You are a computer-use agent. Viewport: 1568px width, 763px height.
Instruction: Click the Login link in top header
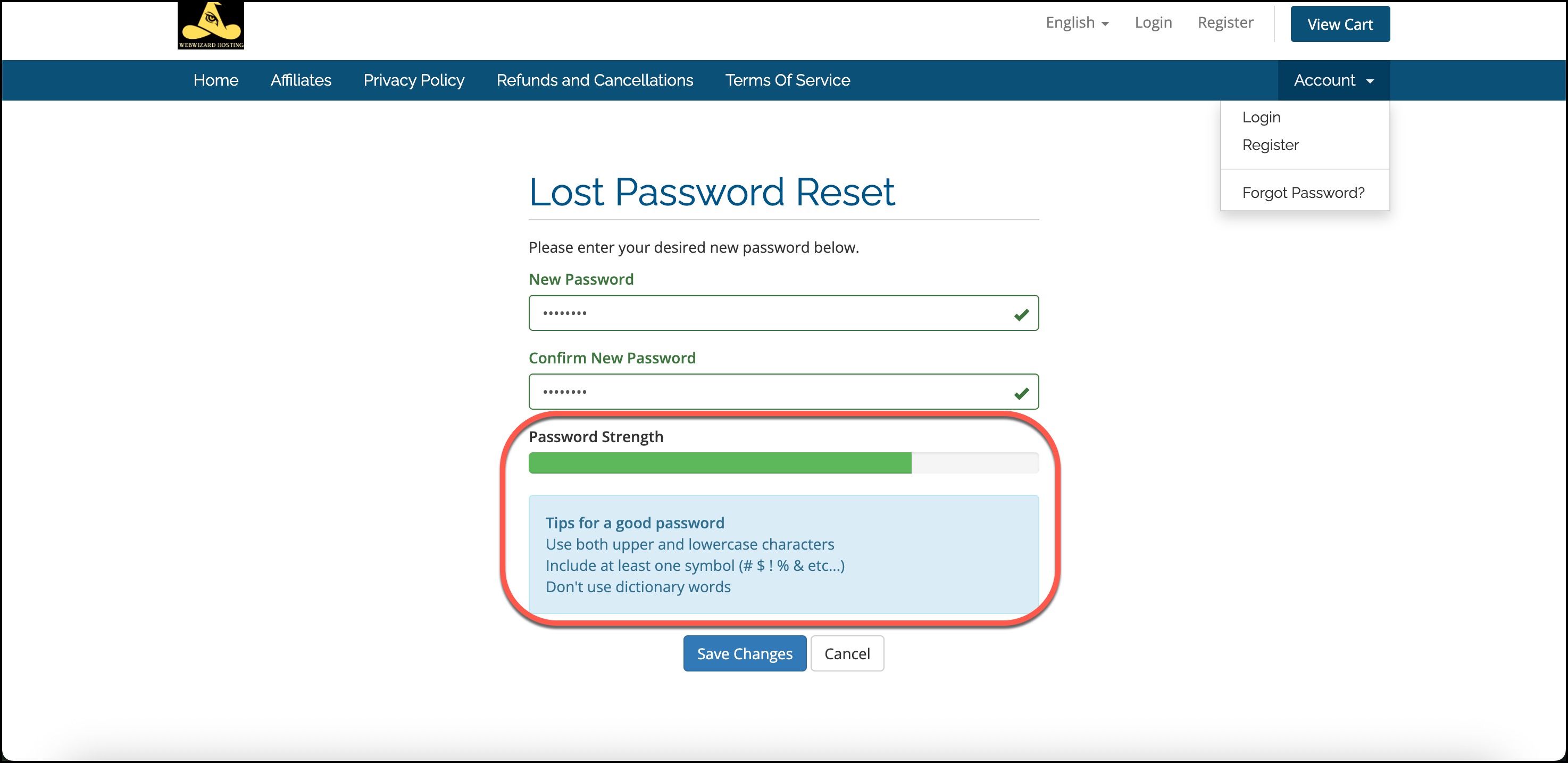click(1153, 22)
